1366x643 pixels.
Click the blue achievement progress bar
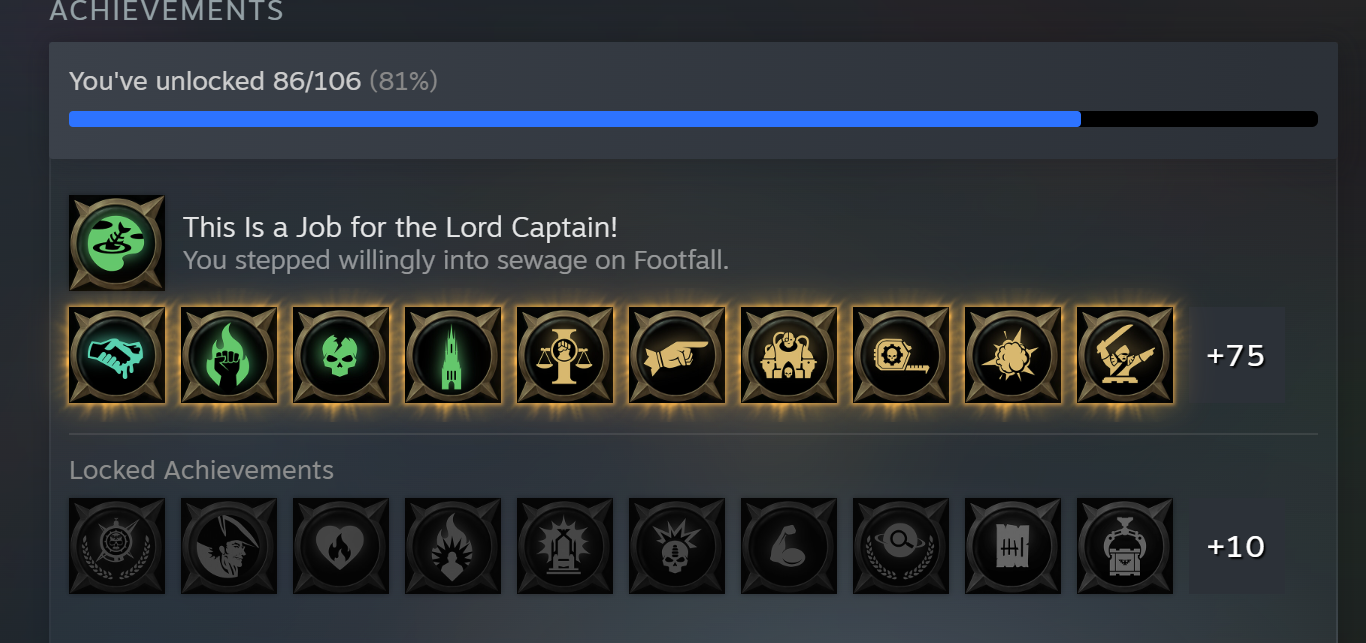click(x=693, y=119)
